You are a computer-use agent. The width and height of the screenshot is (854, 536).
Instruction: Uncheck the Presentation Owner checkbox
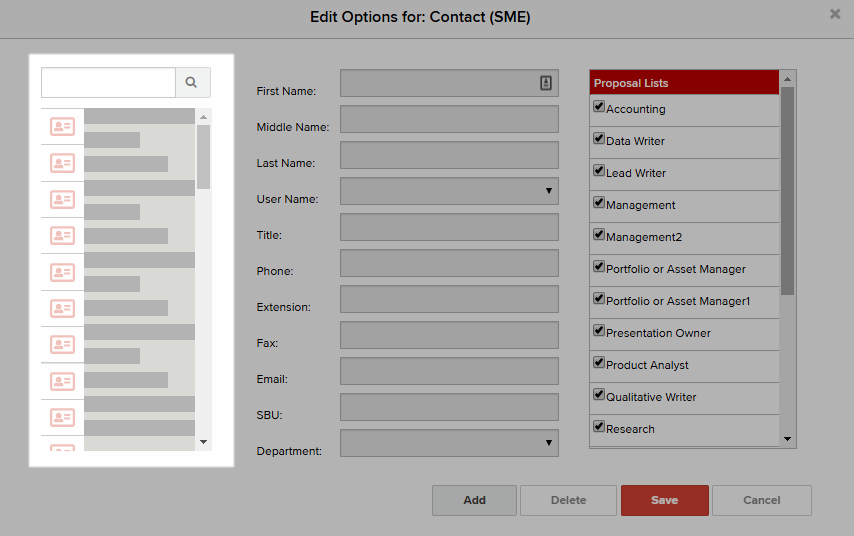[x=599, y=331]
